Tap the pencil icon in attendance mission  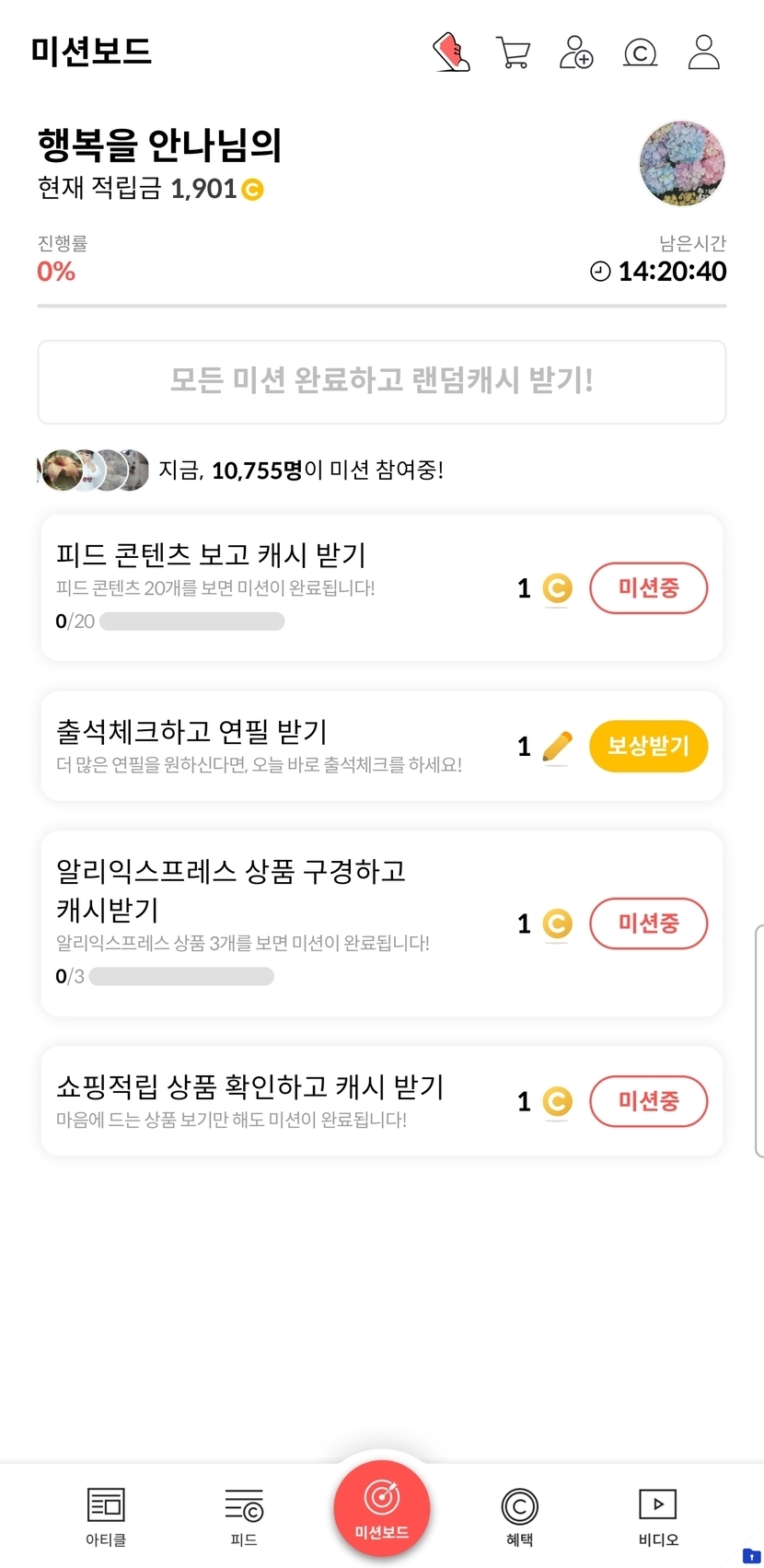point(557,747)
